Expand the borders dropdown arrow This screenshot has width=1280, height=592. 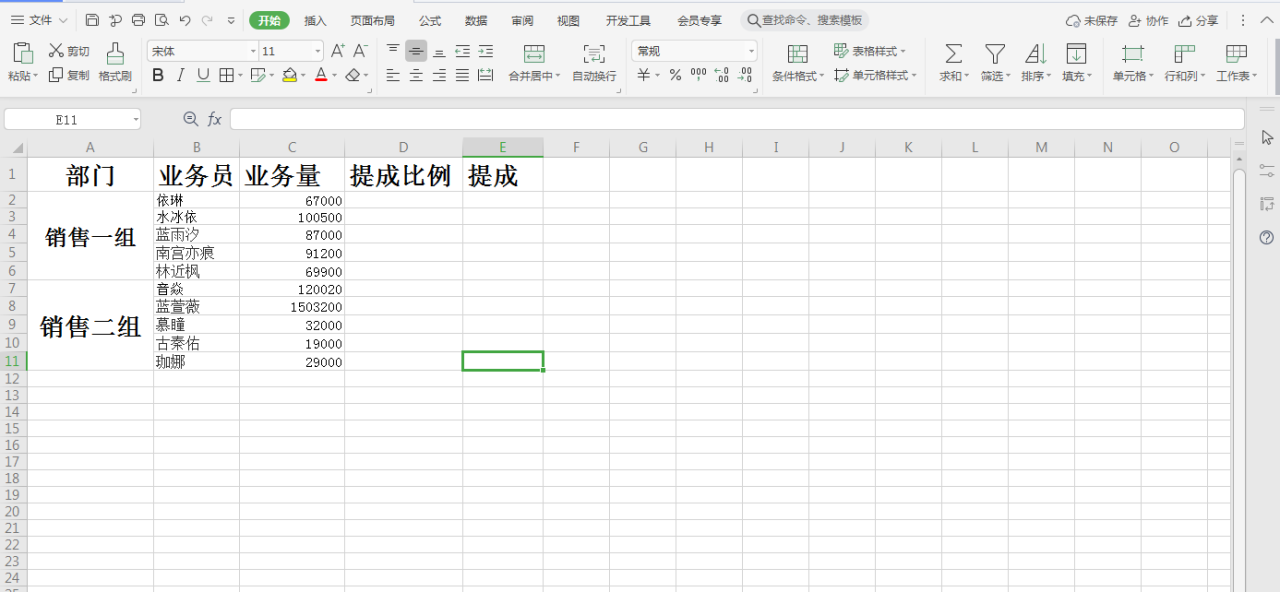pyautogui.click(x=239, y=75)
